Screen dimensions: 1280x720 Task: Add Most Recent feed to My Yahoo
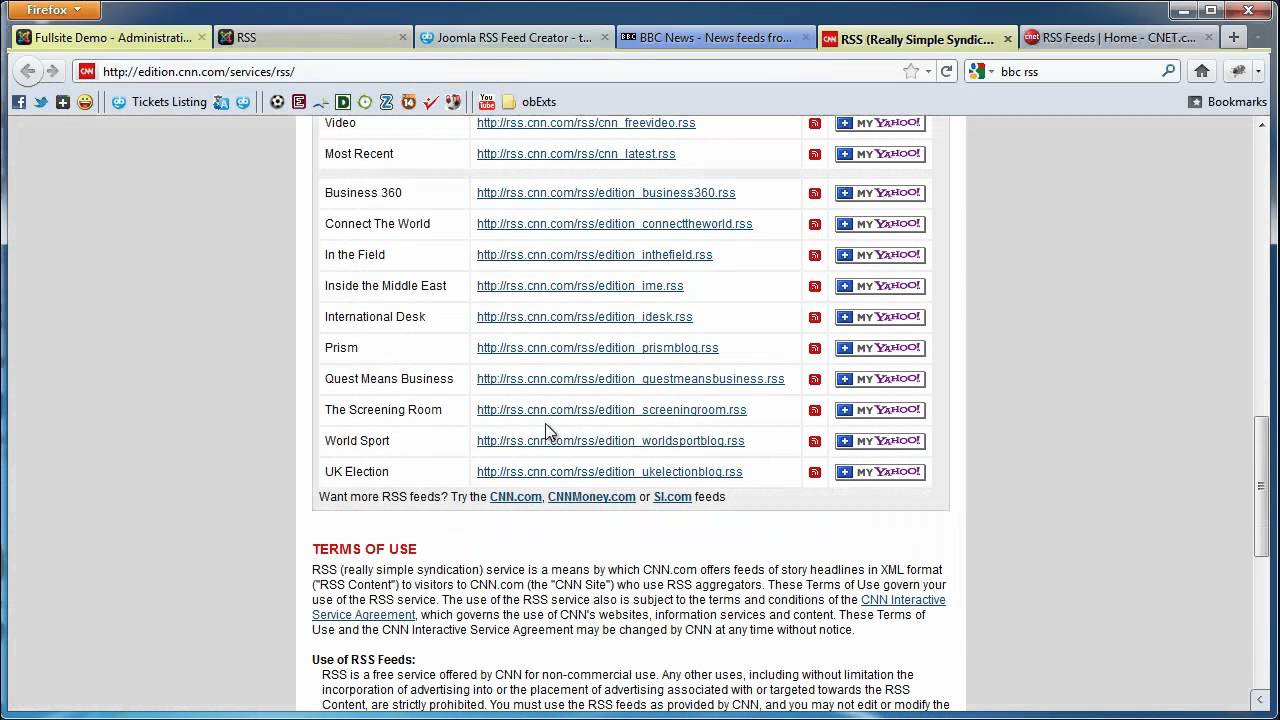[880, 154]
